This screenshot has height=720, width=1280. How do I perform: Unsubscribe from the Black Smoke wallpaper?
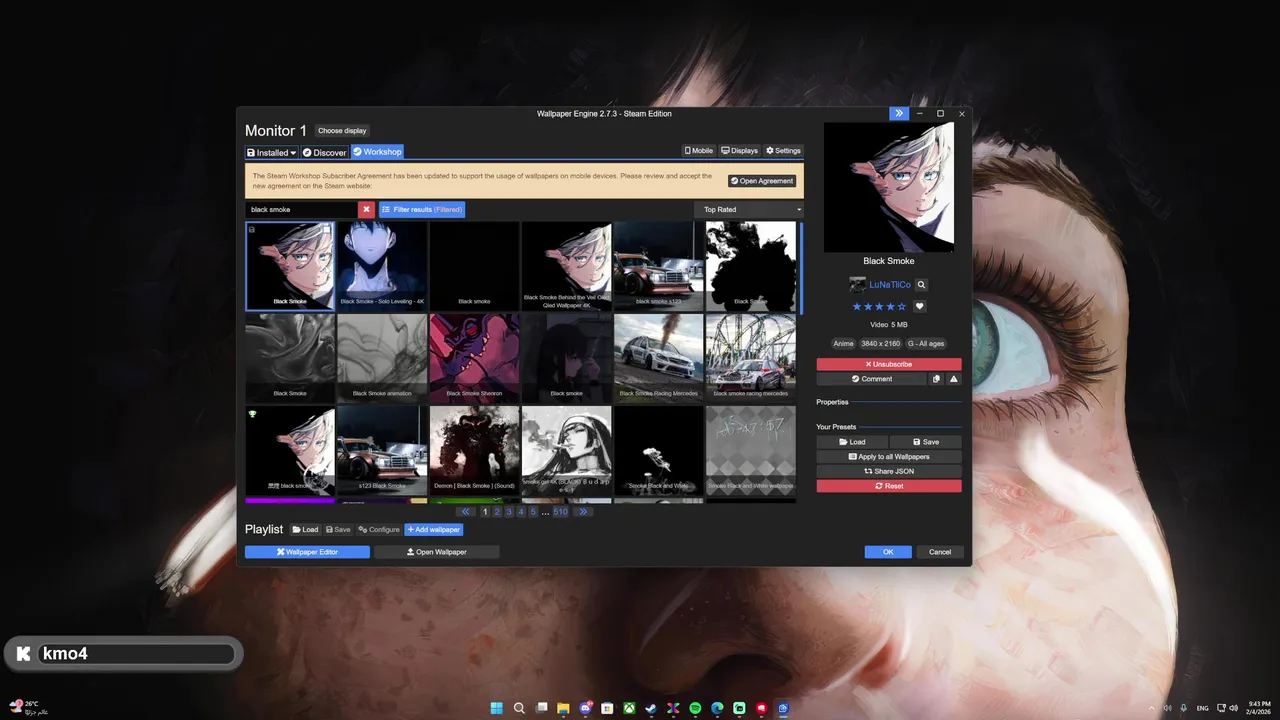(889, 364)
